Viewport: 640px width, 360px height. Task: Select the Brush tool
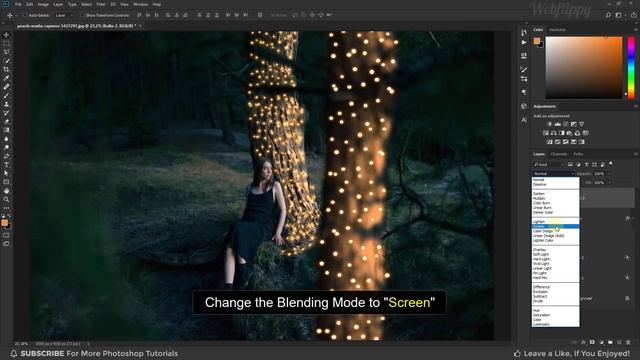click(x=6, y=96)
